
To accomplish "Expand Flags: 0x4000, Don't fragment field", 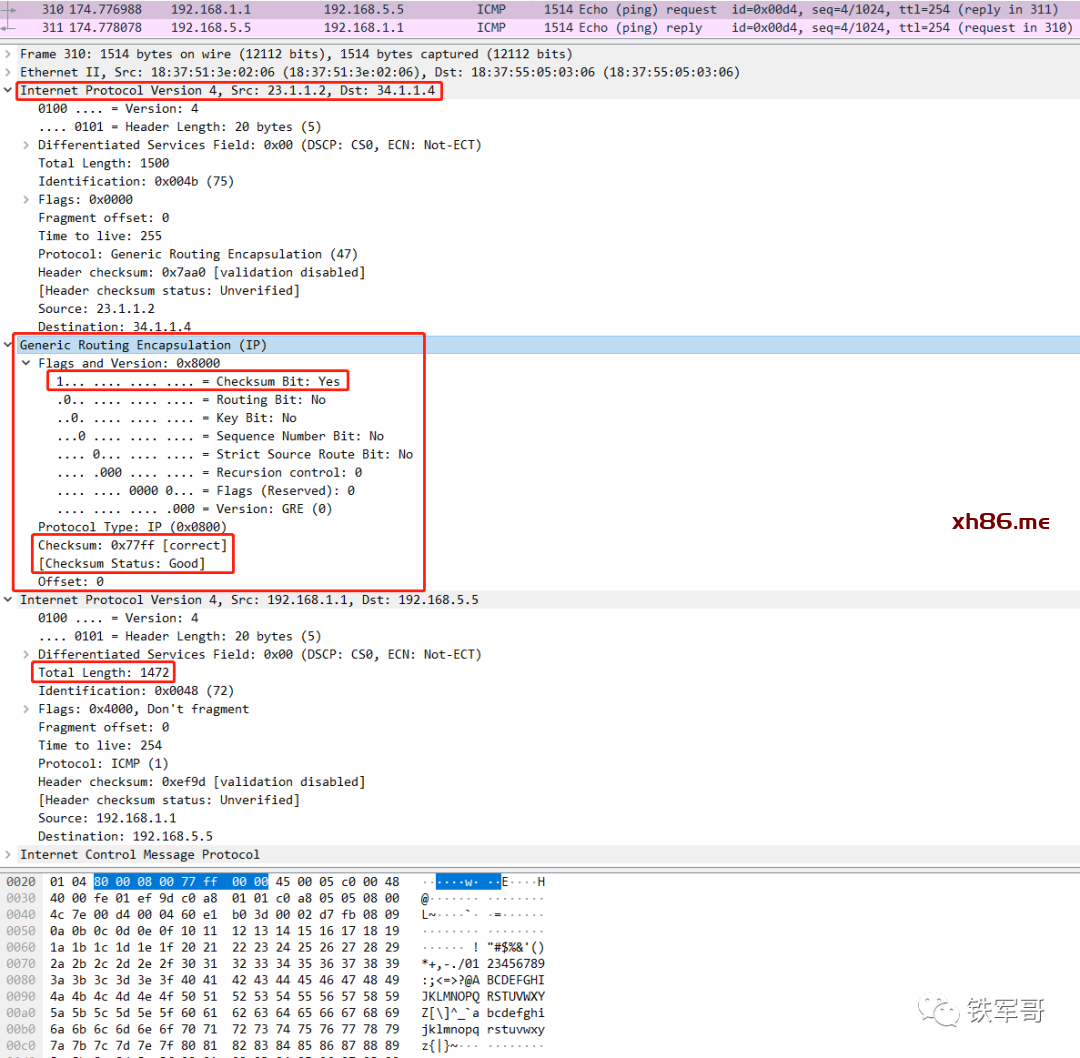I will tap(28, 709).
